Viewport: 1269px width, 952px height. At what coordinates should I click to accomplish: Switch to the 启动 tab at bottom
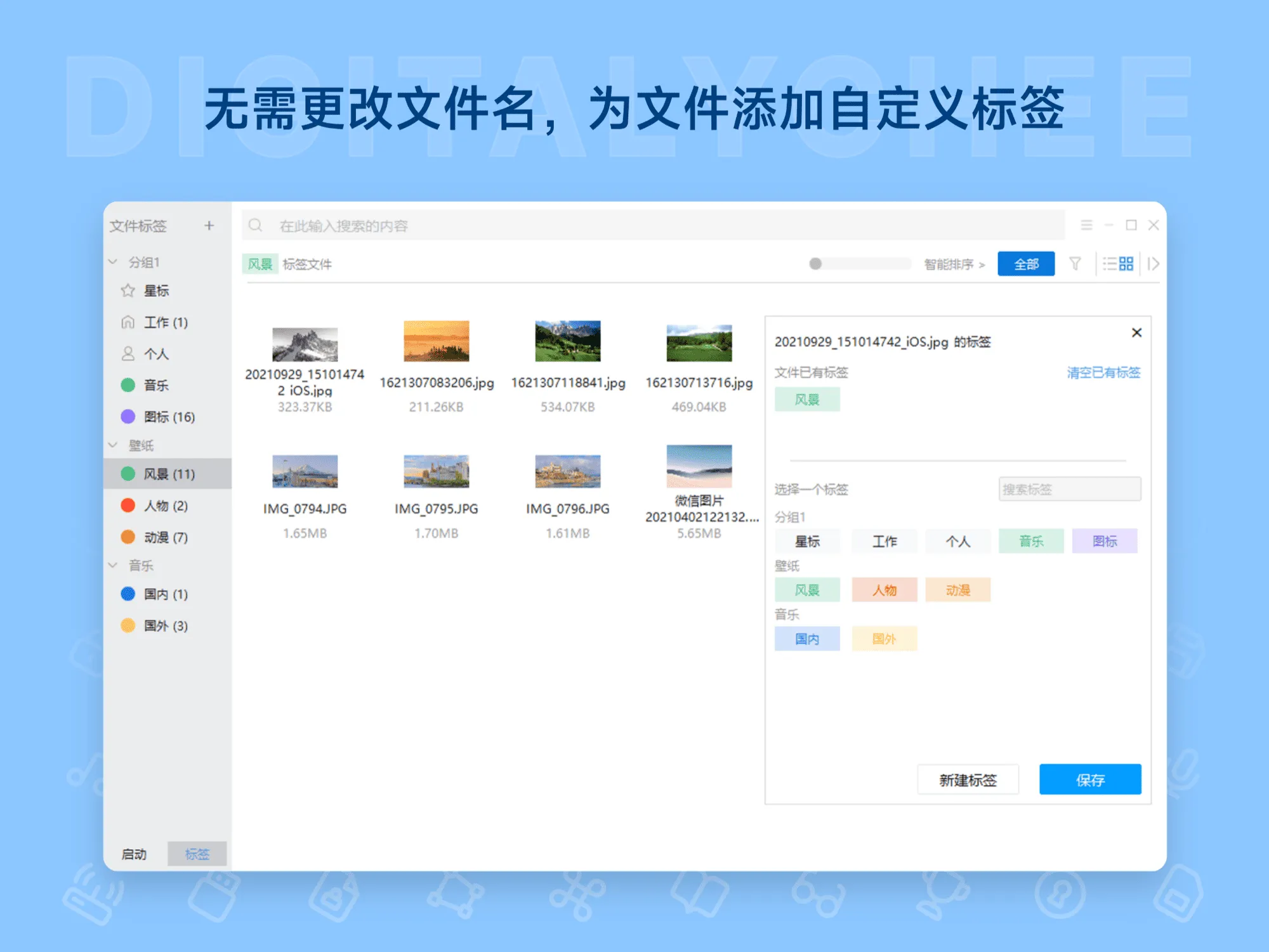(x=135, y=854)
